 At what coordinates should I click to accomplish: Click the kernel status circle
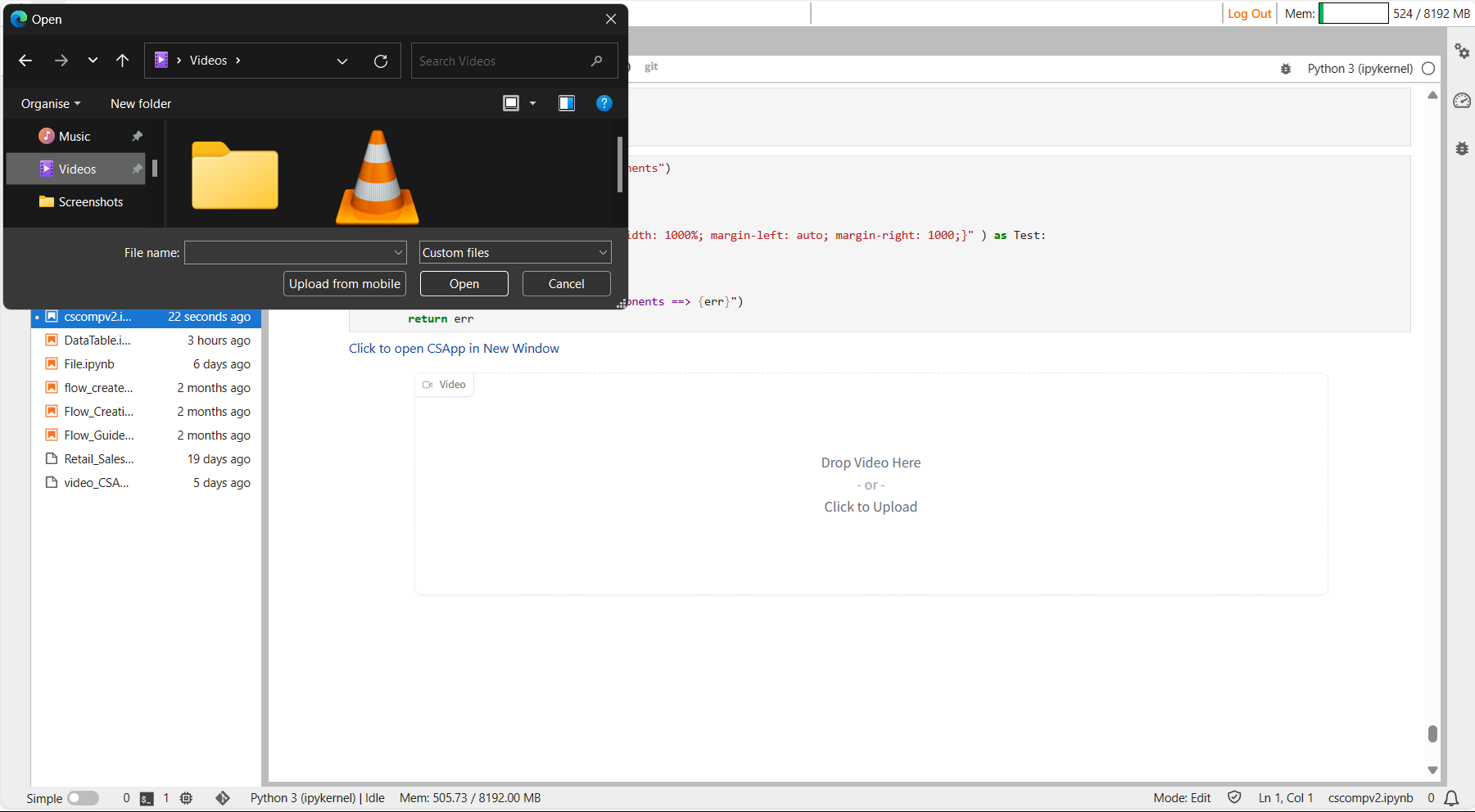(1428, 69)
